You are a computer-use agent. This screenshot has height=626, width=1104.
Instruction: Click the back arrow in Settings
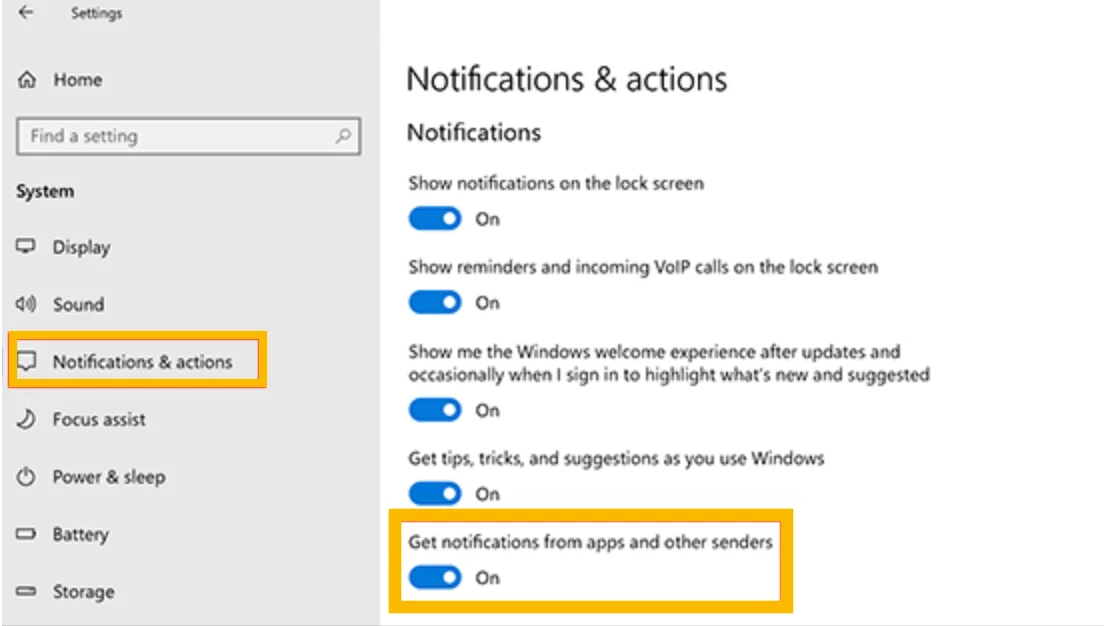(x=26, y=13)
